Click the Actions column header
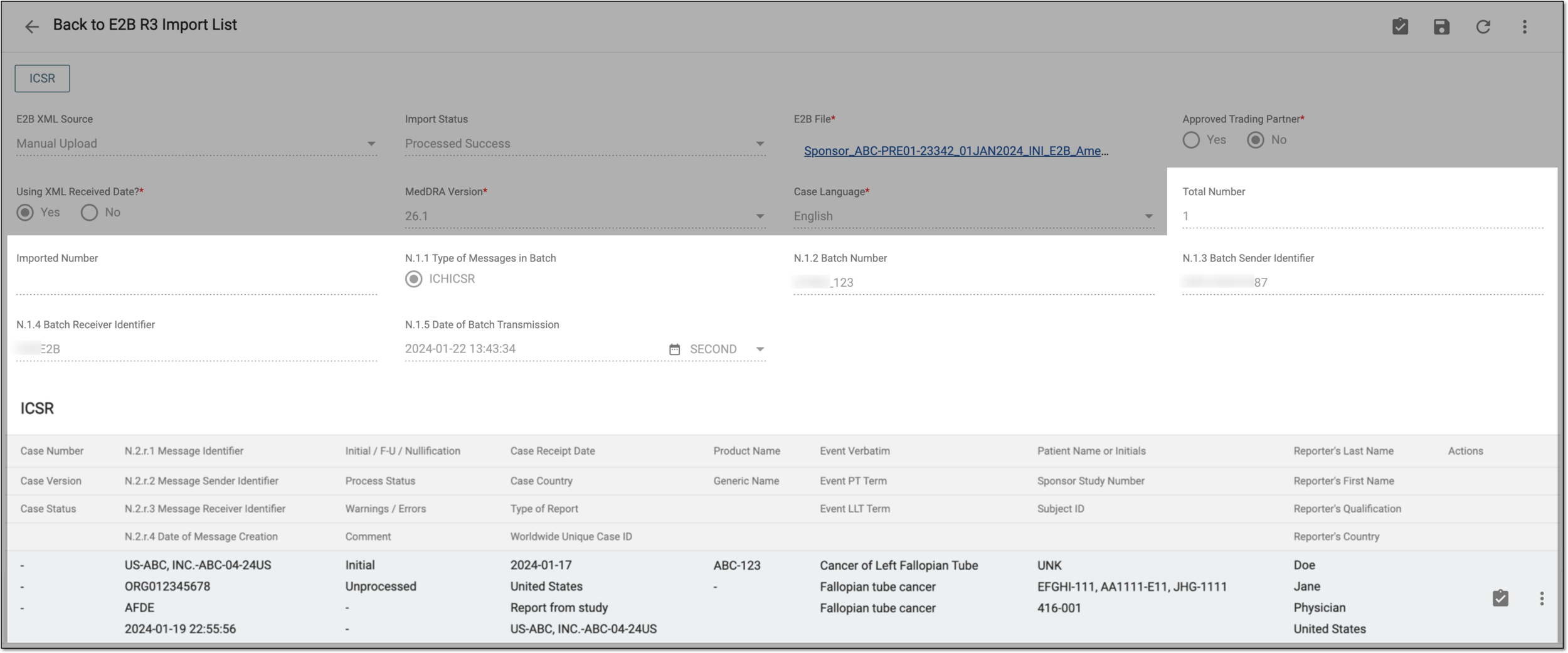 [x=1465, y=451]
